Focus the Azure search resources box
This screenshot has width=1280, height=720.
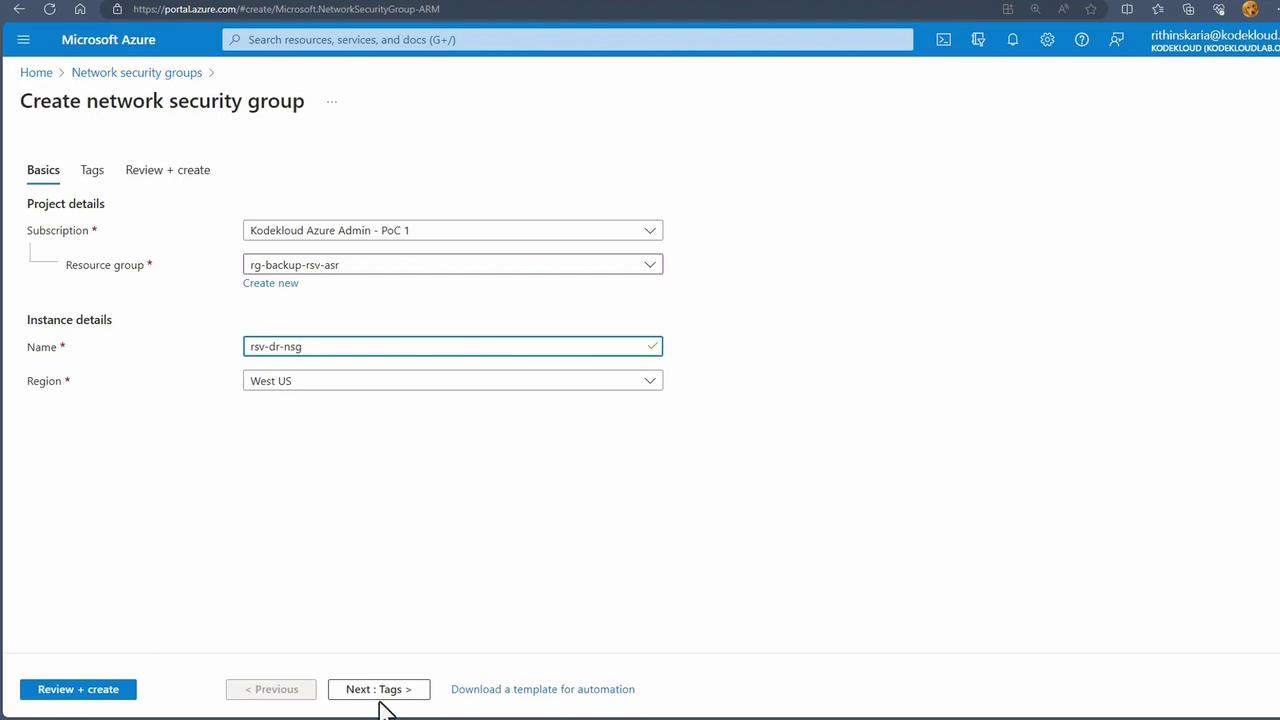[x=568, y=40]
